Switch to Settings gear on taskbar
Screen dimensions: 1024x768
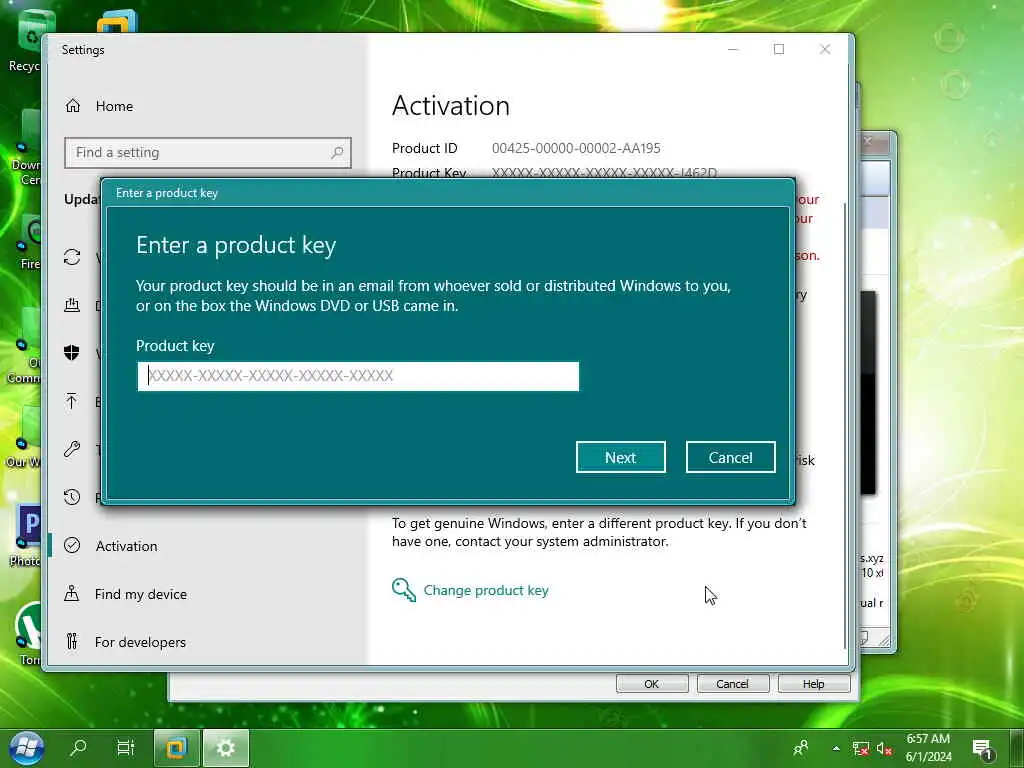pos(226,747)
